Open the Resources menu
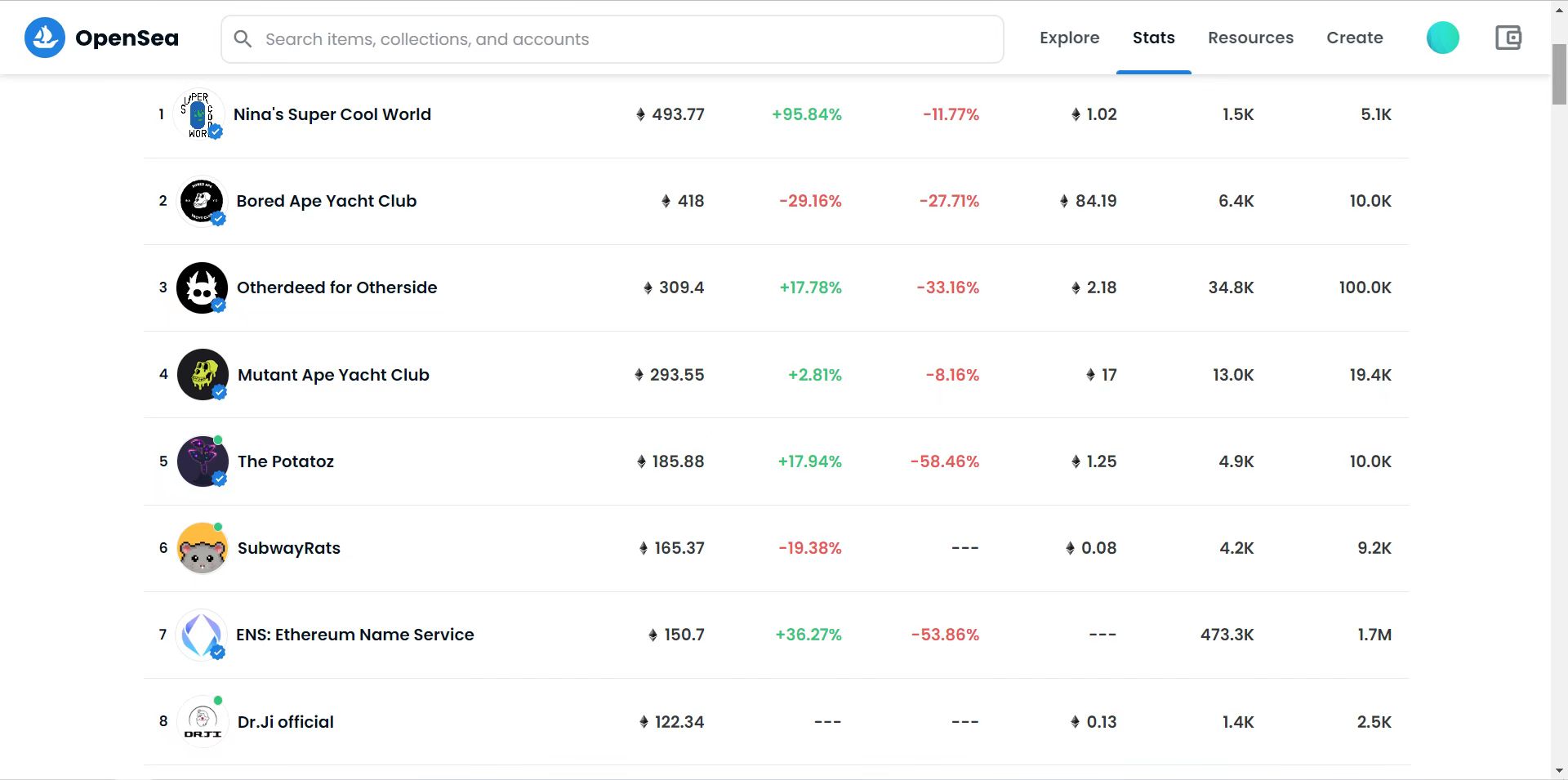The image size is (1568, 780). (1250, 38)
